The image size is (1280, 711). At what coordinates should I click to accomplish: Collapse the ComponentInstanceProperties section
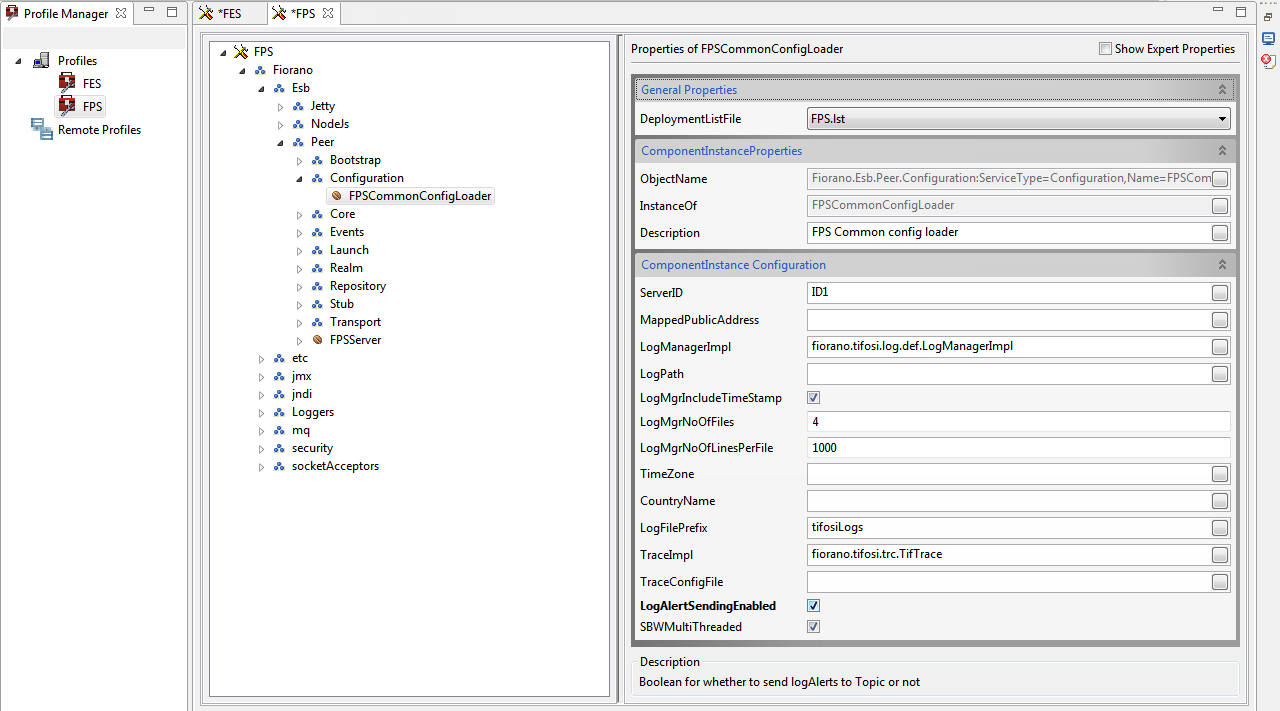tap(1222, 151)
